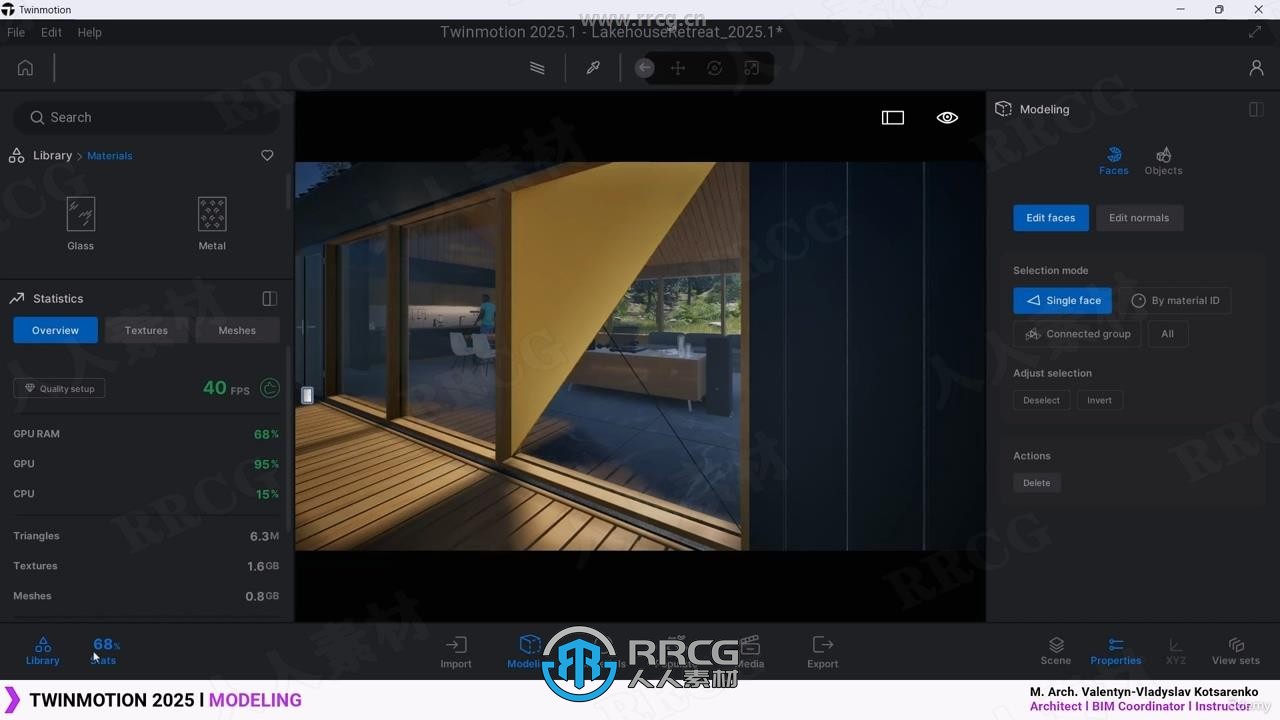Select the Rotate gizmo tool
This screenshot has height=720, width=1280.
714,68
